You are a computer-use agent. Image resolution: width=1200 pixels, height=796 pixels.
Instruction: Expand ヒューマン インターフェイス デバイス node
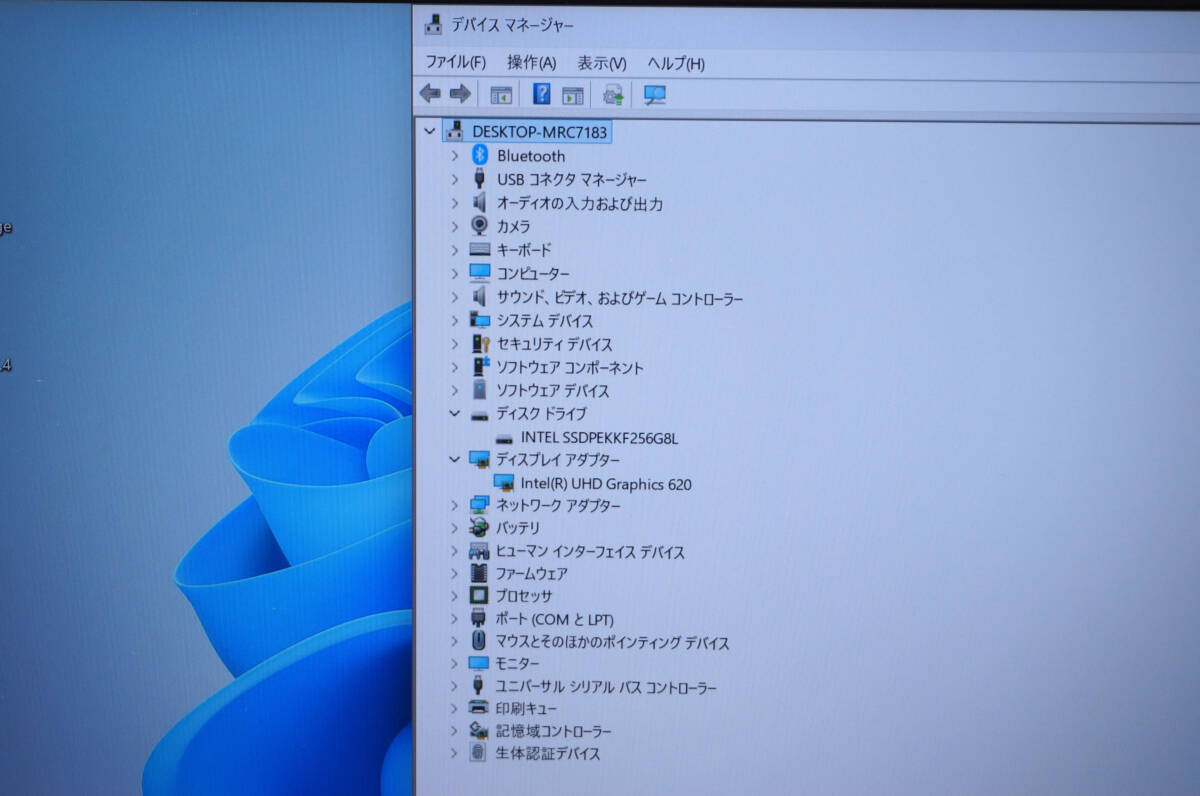pos(454,551)
